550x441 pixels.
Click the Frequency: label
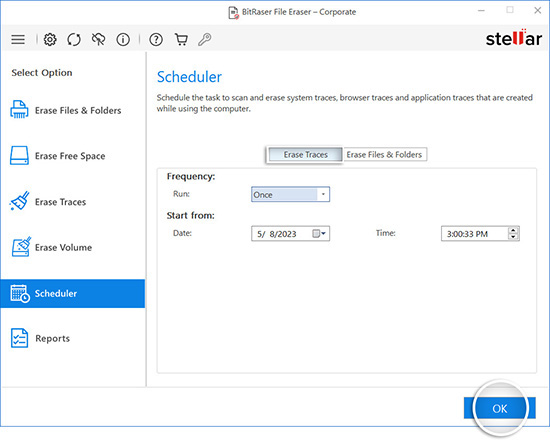[191, 176]
